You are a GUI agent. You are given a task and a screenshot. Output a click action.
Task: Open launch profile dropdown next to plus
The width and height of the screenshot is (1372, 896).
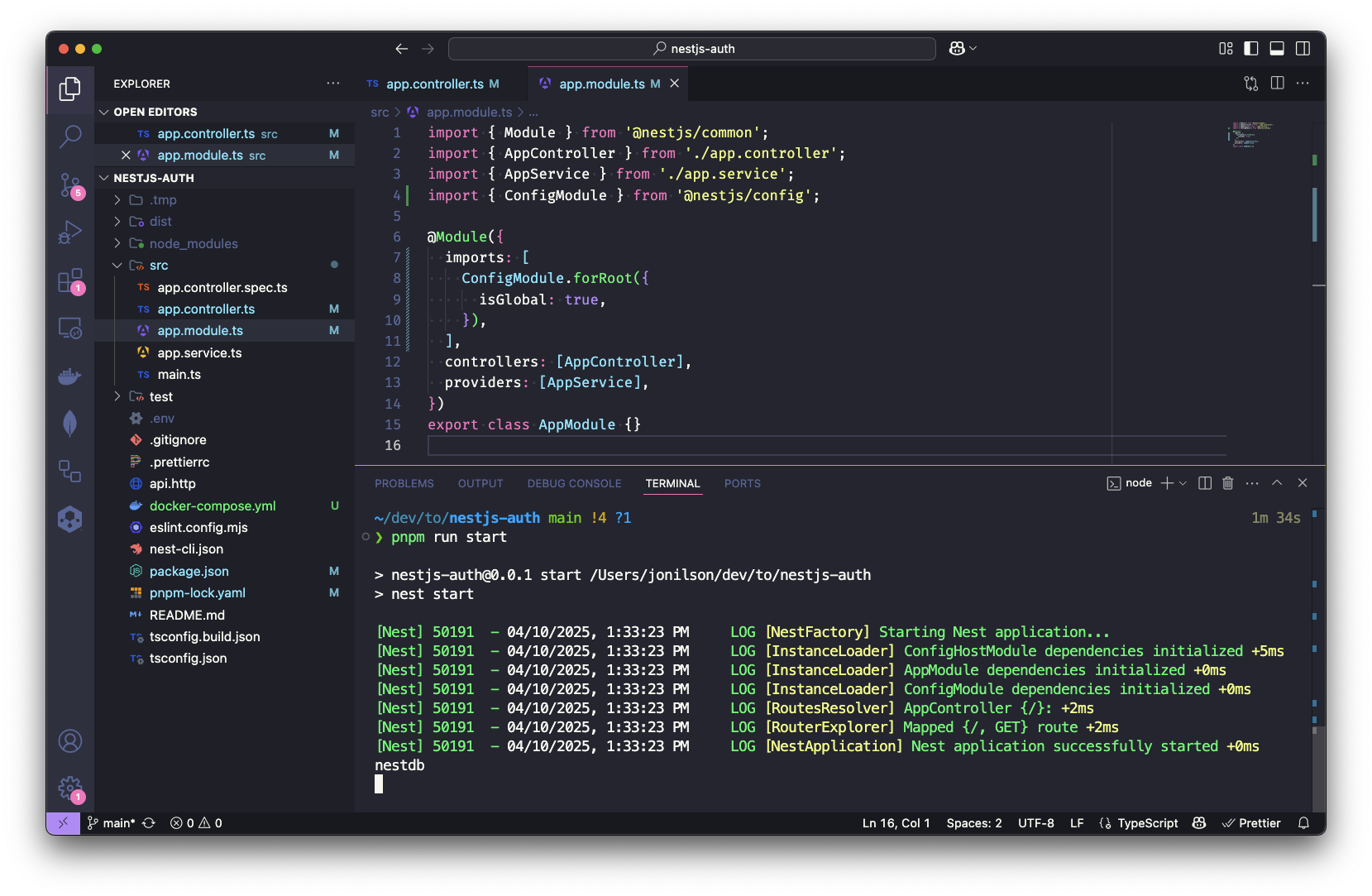pyautogui.click(x=1183, y=483)
